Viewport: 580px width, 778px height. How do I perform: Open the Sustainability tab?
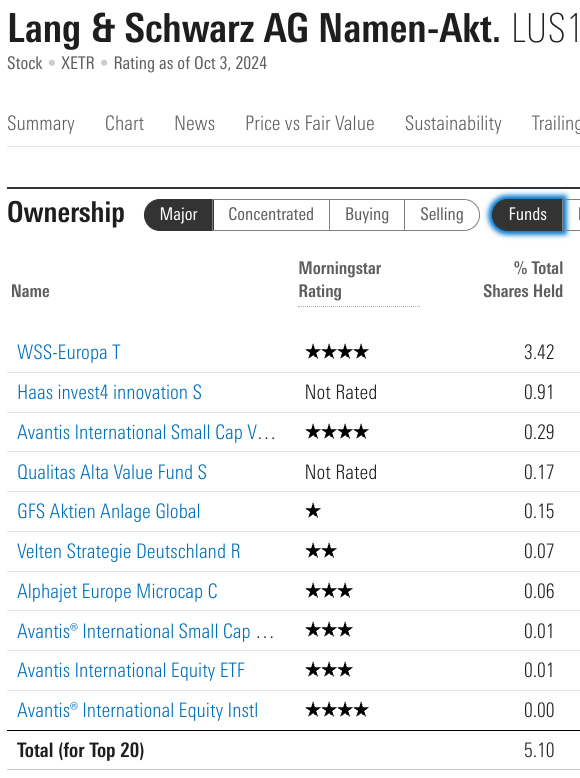453,123
